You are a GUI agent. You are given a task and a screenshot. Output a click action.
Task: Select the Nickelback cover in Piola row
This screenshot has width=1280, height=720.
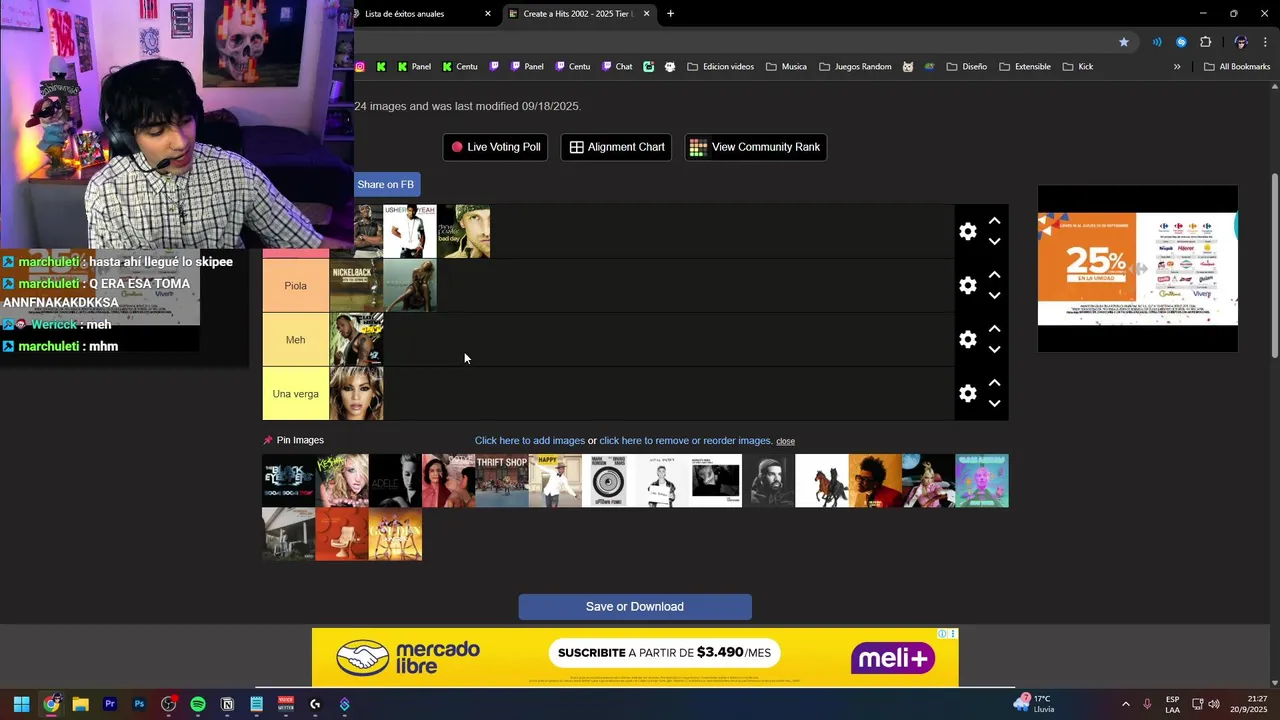356,286
